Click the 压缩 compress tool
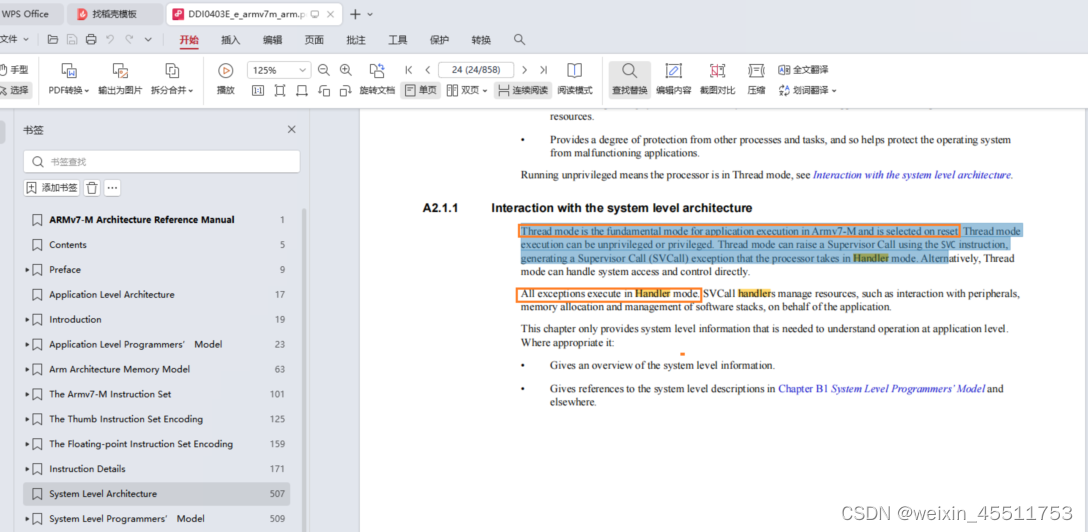Screen dimensions: 1088x532 click(x=756, y=80)
